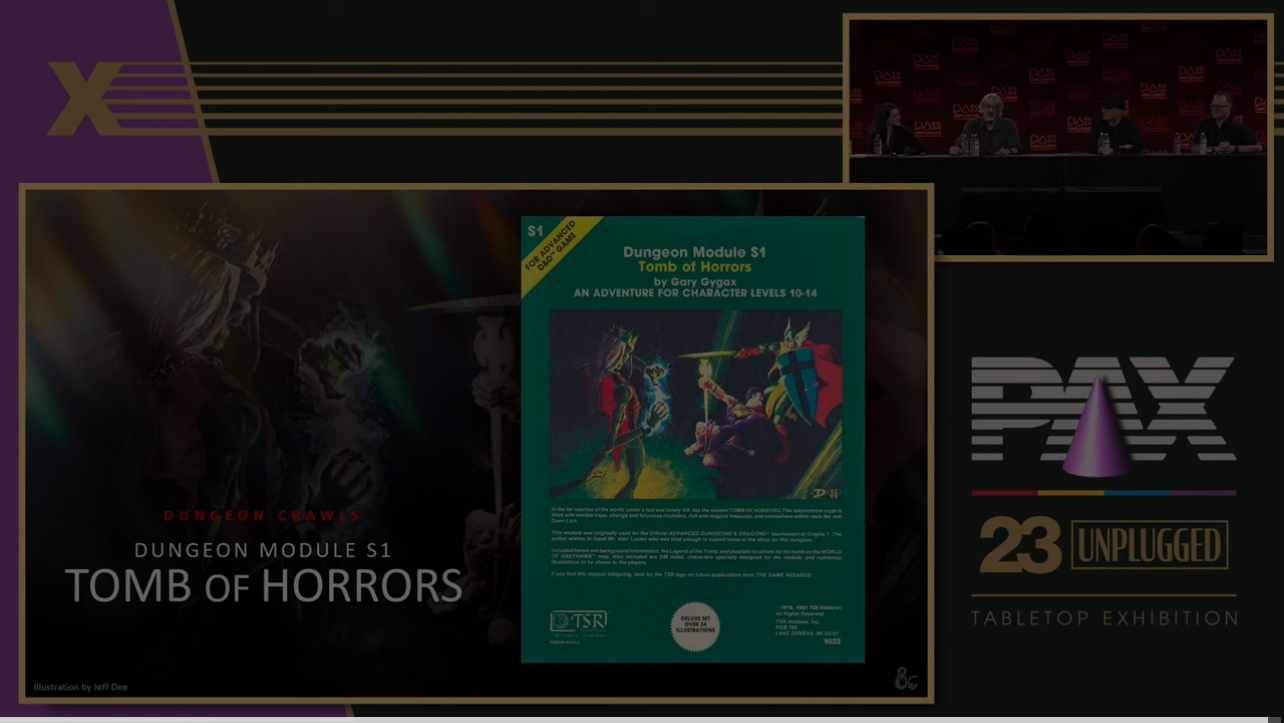
Task: Click the 'S1' code on cover corner
Action: point(535,231)
